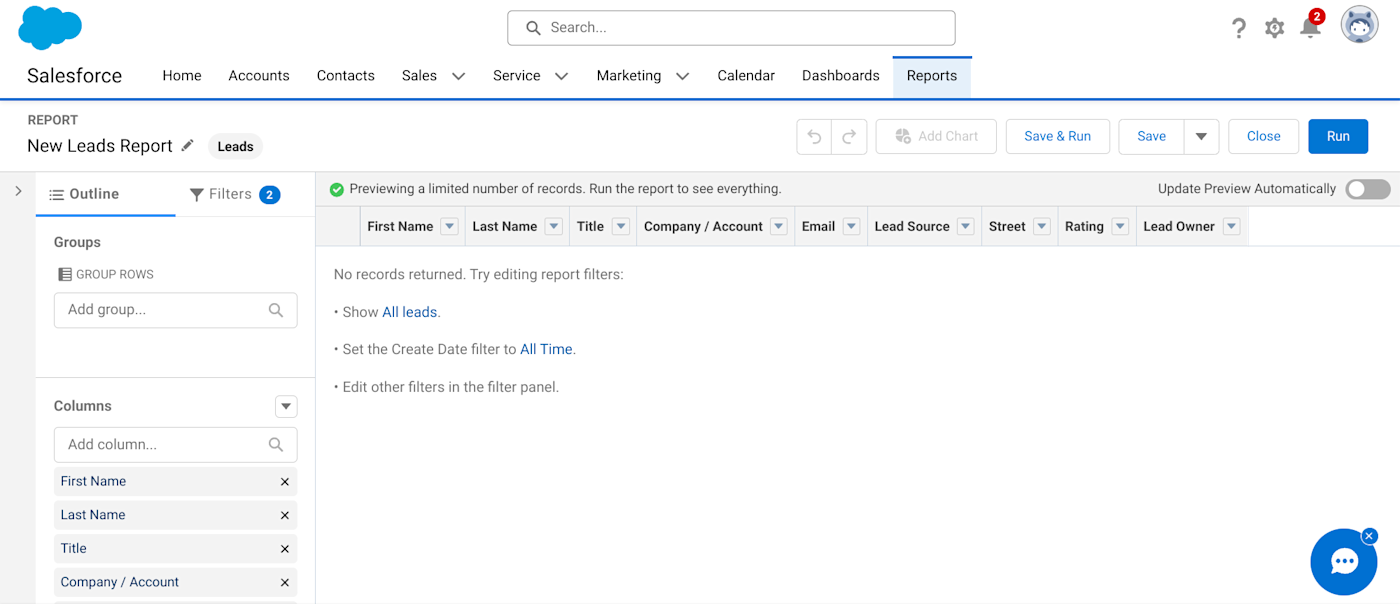
Task: Click the Add Chart button
Action: pyautogui.click(x=936, y=137)
